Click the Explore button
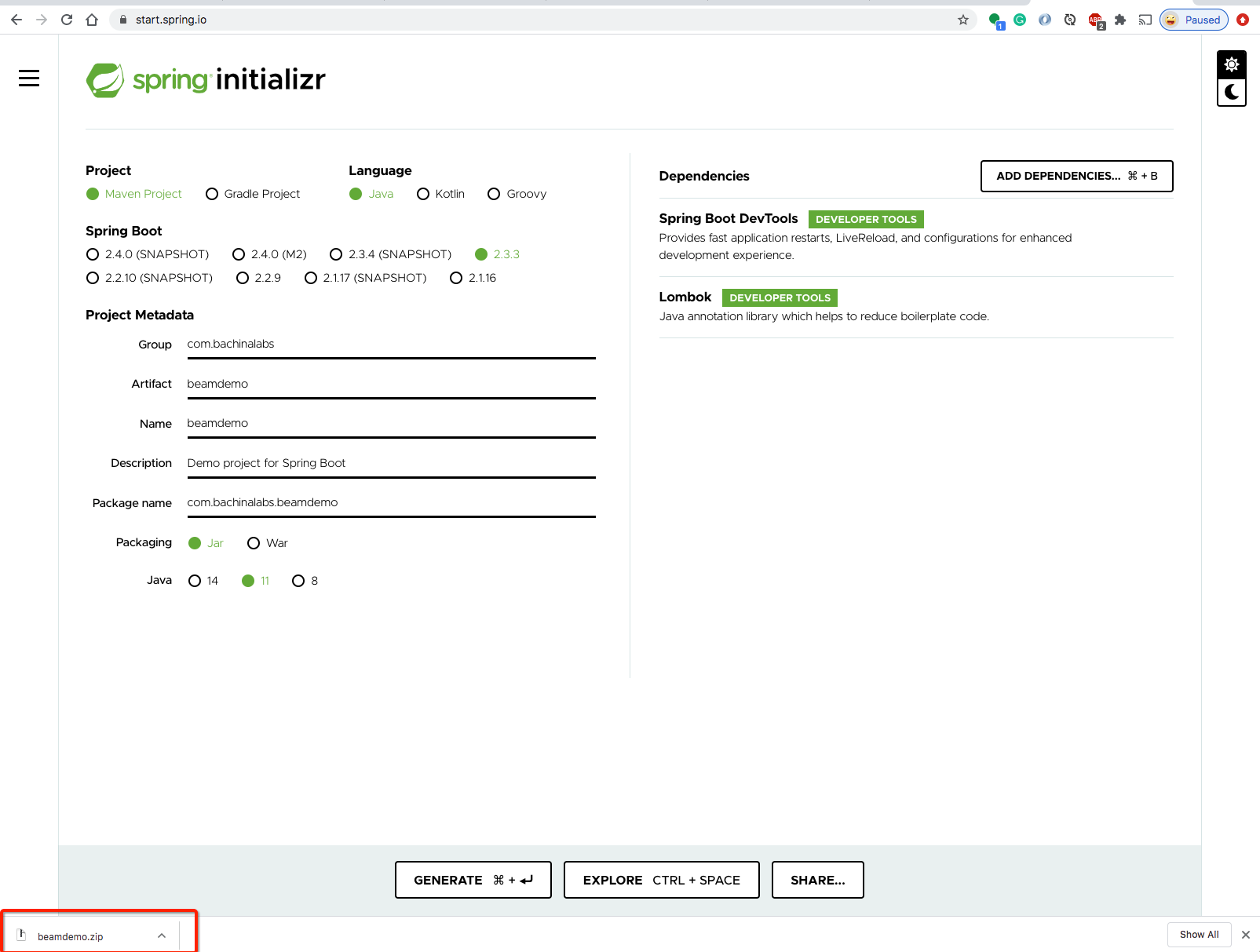Screen dimensions: 1260x952 click(x=662, y=880)
